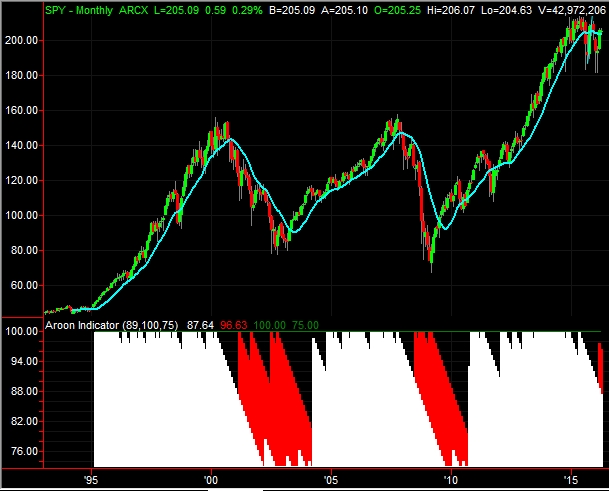This screenshot has width=609, height=491.
Task: Click the last price L=205.09
Action: tap(176, 10)
